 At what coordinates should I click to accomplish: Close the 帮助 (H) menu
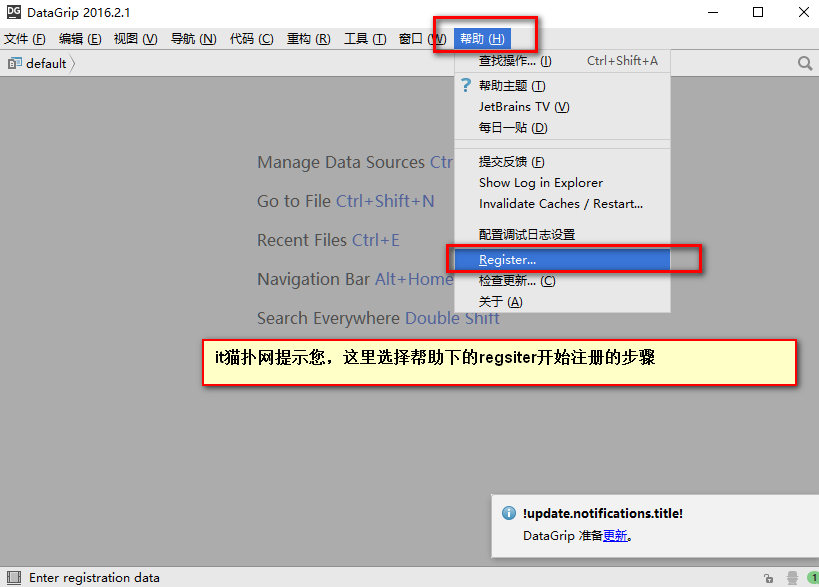pyautogui.click(x=482, y=39)
